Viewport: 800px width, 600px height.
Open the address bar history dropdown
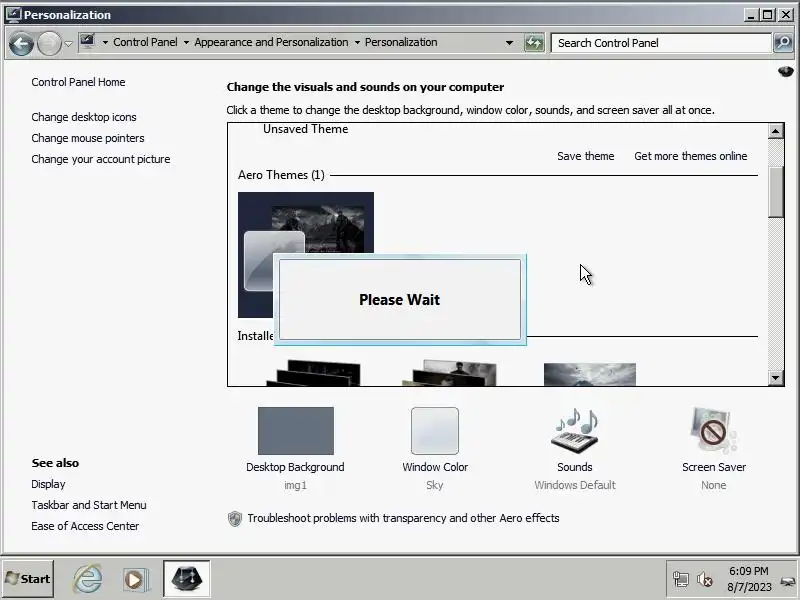click(x=509, y=43)
